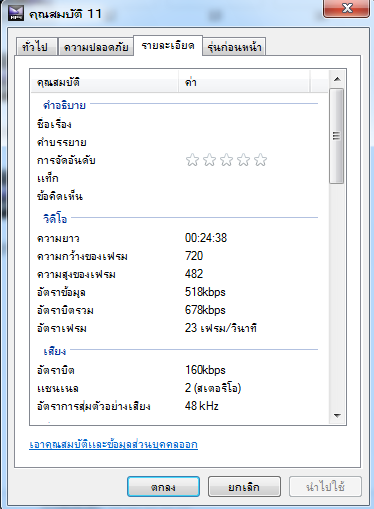The image size is (374, 509).
Task: Set rating to three stars
Action: 226,160
